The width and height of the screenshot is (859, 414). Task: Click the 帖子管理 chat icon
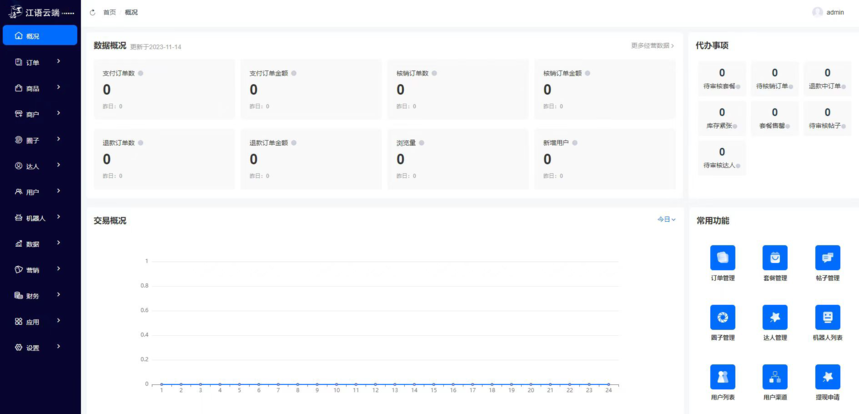tap(827, 257)
